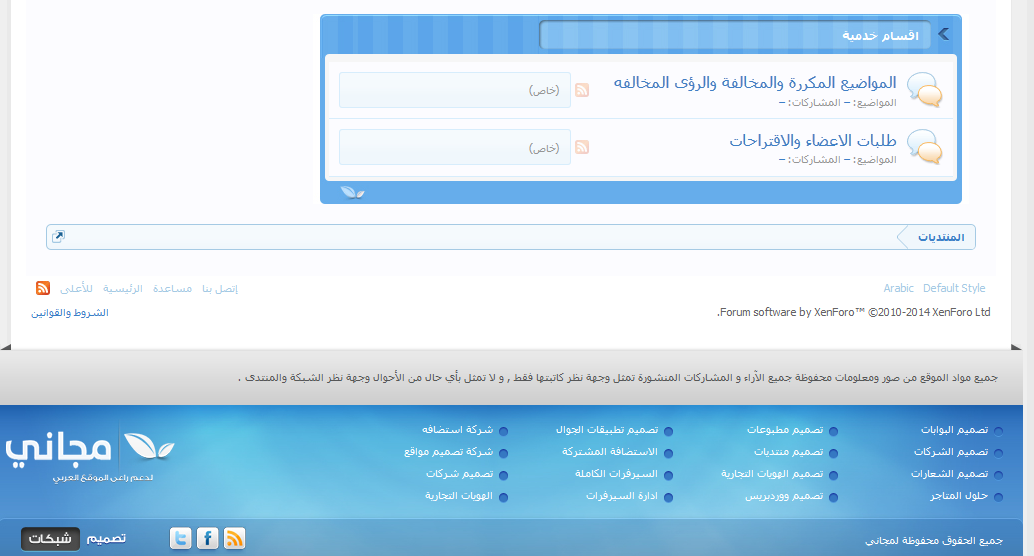1034x556 pixels.
Task: Open the Twitter icon in footer
Action: pyautogui.click(x=181, y=539)
